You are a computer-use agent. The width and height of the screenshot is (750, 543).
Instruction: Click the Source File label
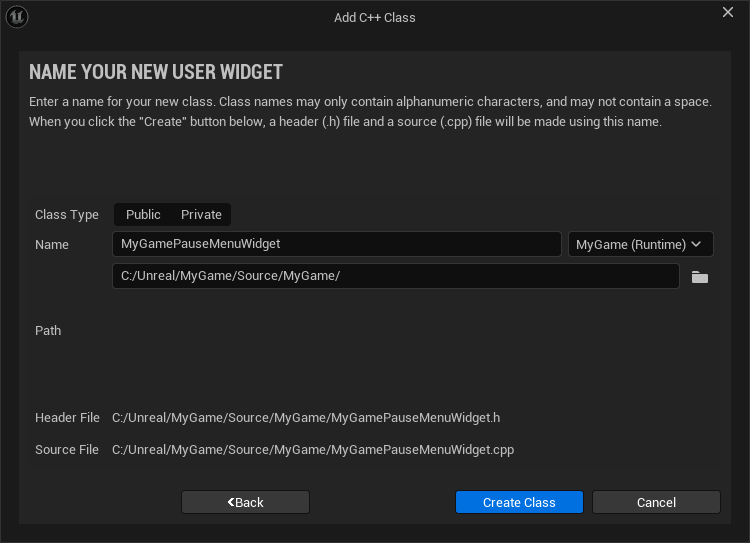point(67,450)
